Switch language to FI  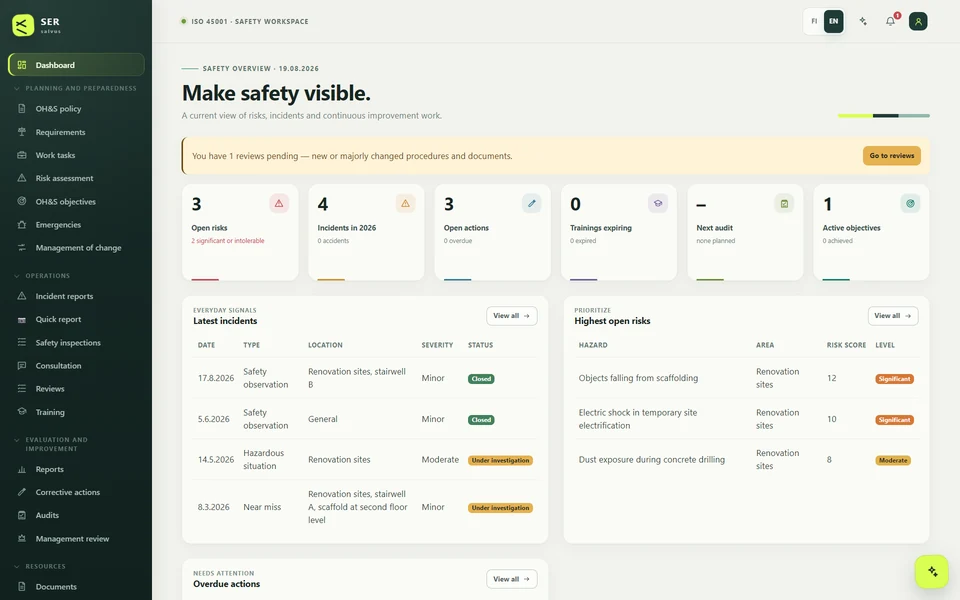(814, 21)
